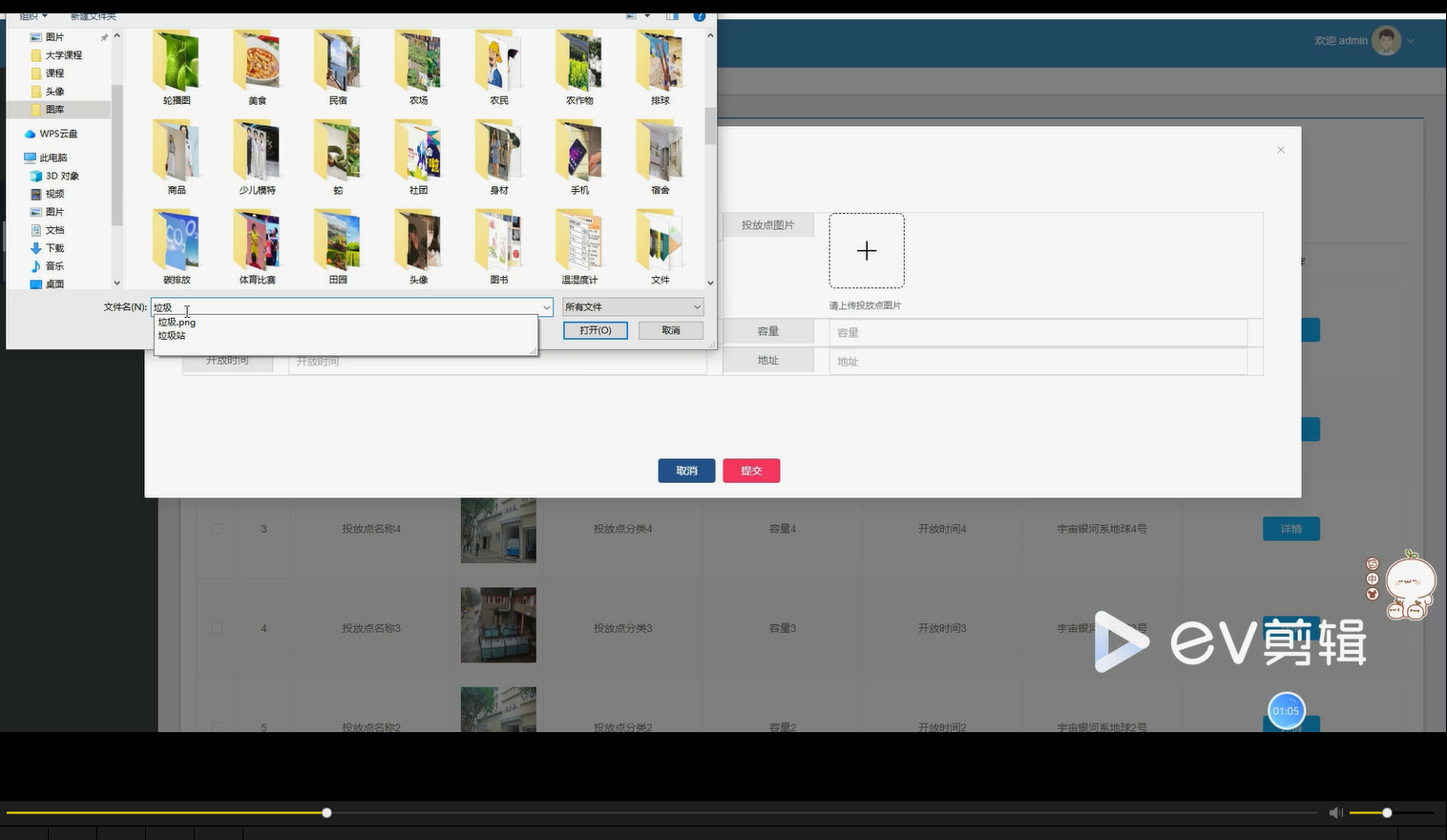Select the 民宿 folder
Image resolution: width=1447 pixels, height=840 pixels.
coord(338,67)
